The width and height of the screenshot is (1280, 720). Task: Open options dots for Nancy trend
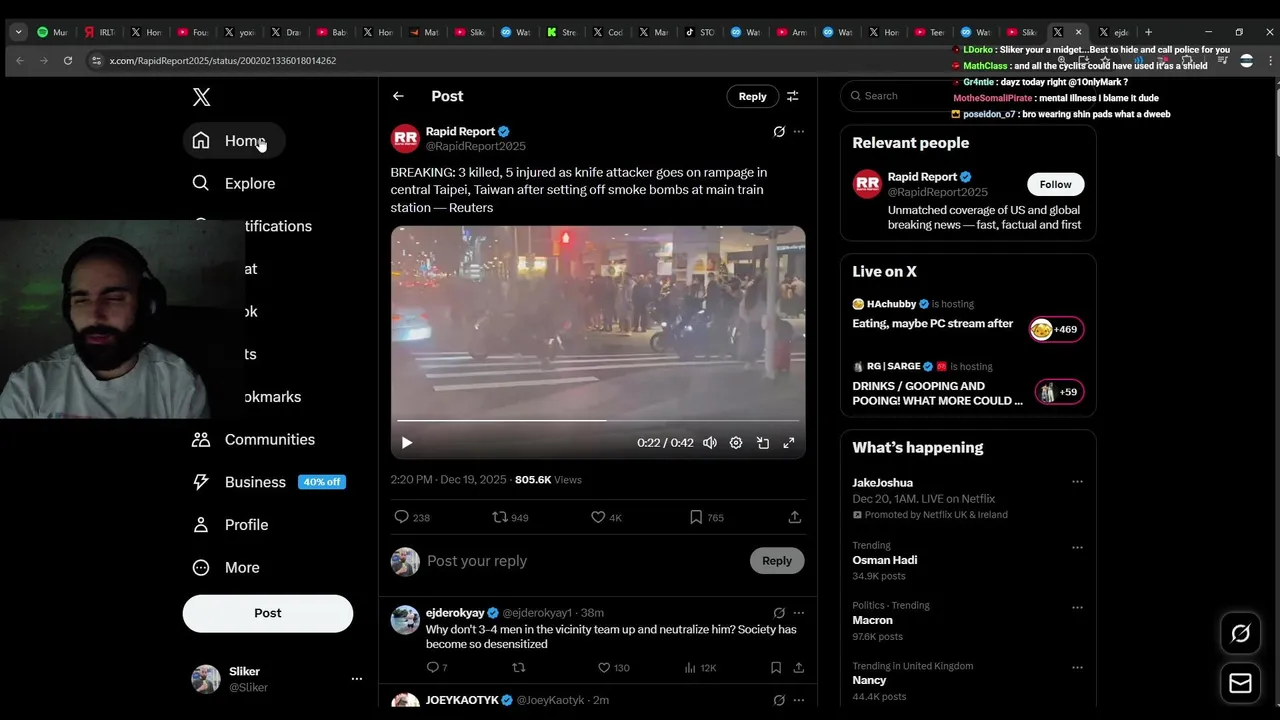1077,667
